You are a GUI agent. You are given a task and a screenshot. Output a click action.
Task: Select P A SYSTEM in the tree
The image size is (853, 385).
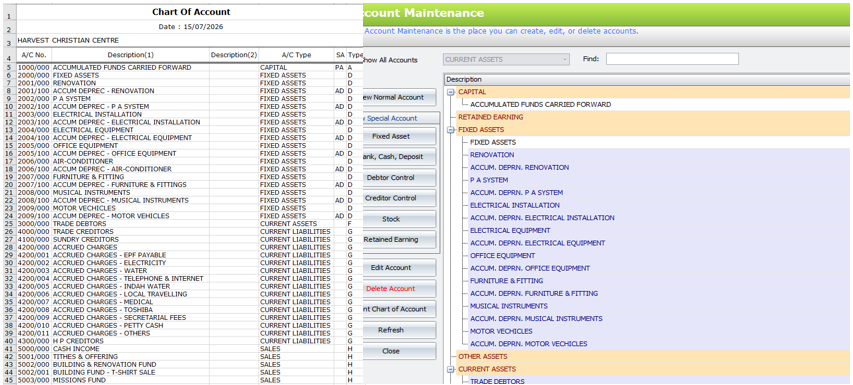click(x=489, y=180)
